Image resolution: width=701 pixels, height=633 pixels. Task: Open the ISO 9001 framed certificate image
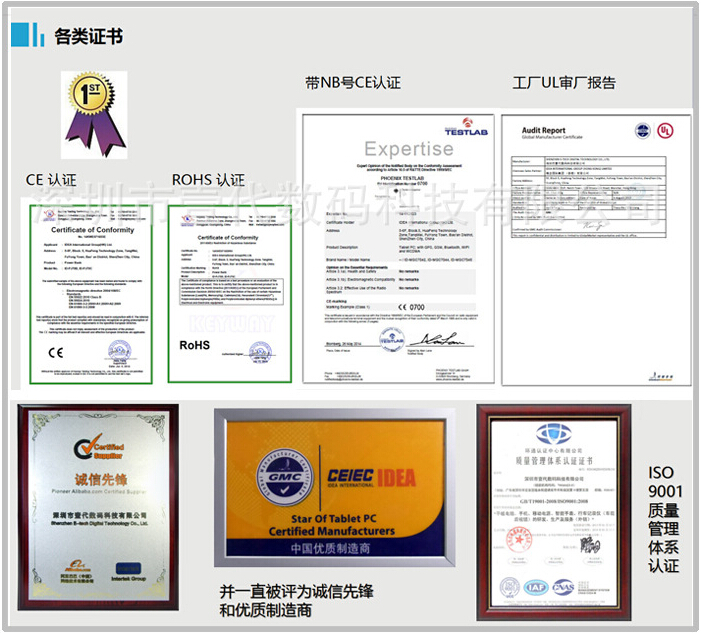tap(552, 509)
